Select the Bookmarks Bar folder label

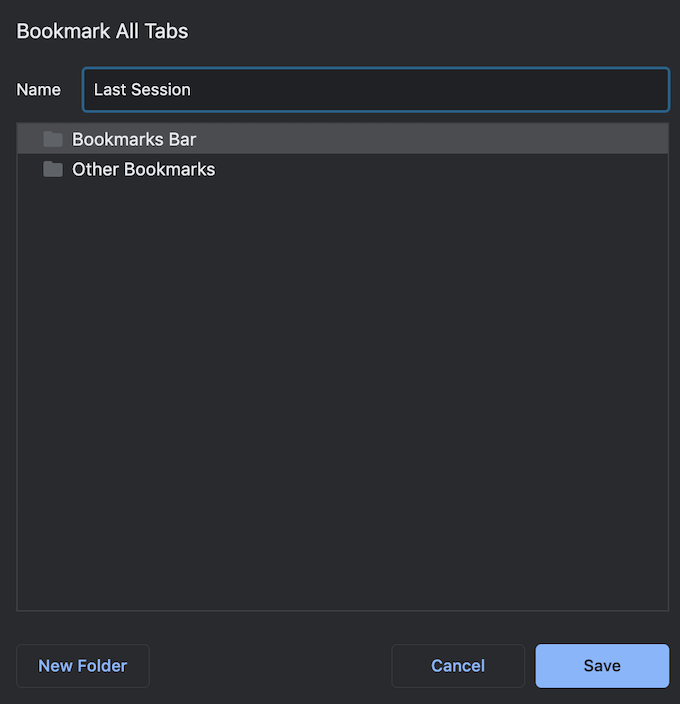click(134, 139)
